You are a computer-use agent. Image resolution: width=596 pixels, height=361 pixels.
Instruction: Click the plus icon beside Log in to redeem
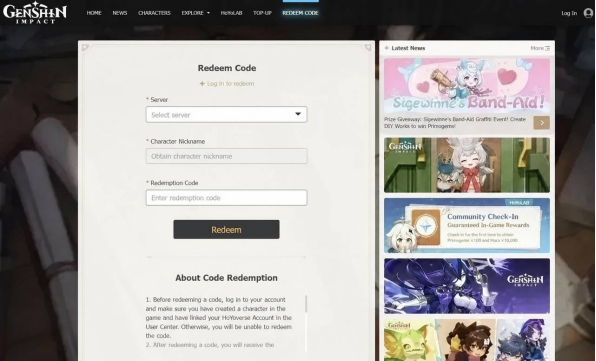pos(202,84)
